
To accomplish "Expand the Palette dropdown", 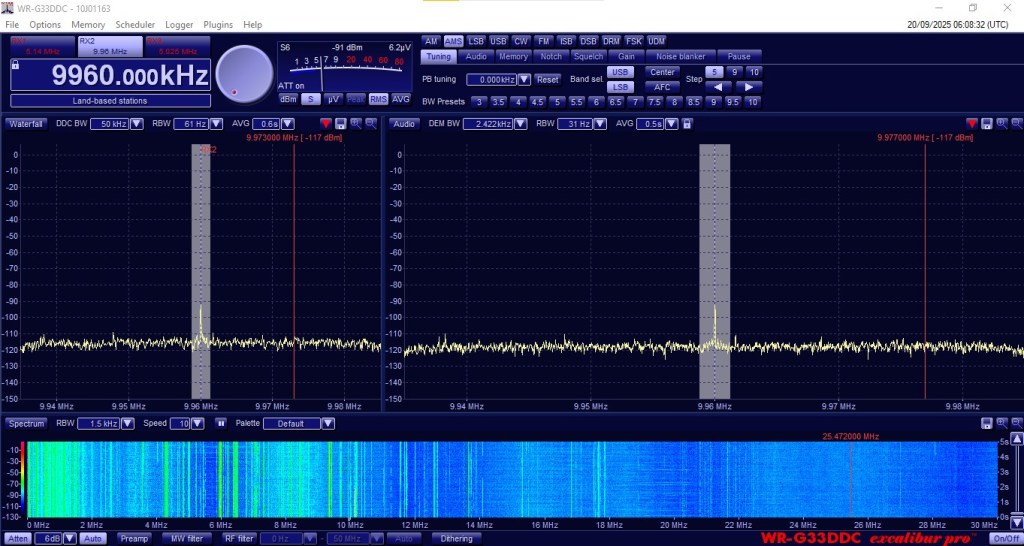I will click(327, 424).
